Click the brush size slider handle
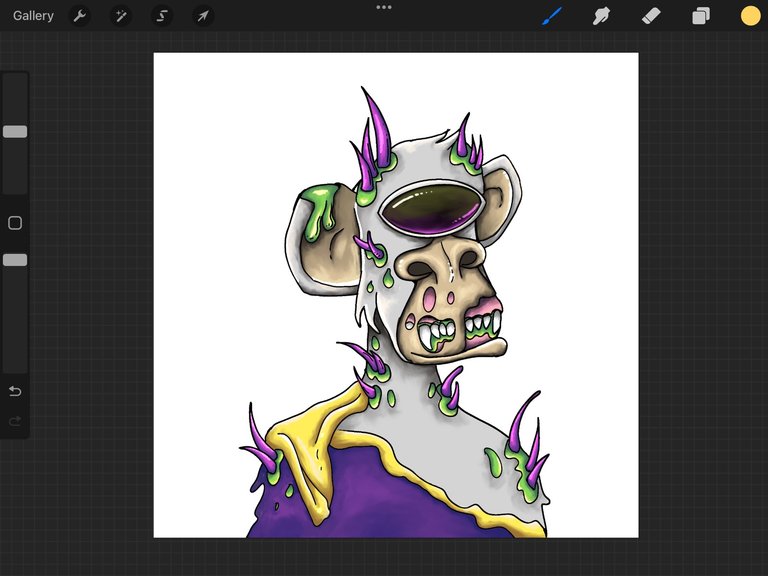Viewport: 768px width, 576px height. click(x=15, y=131)
